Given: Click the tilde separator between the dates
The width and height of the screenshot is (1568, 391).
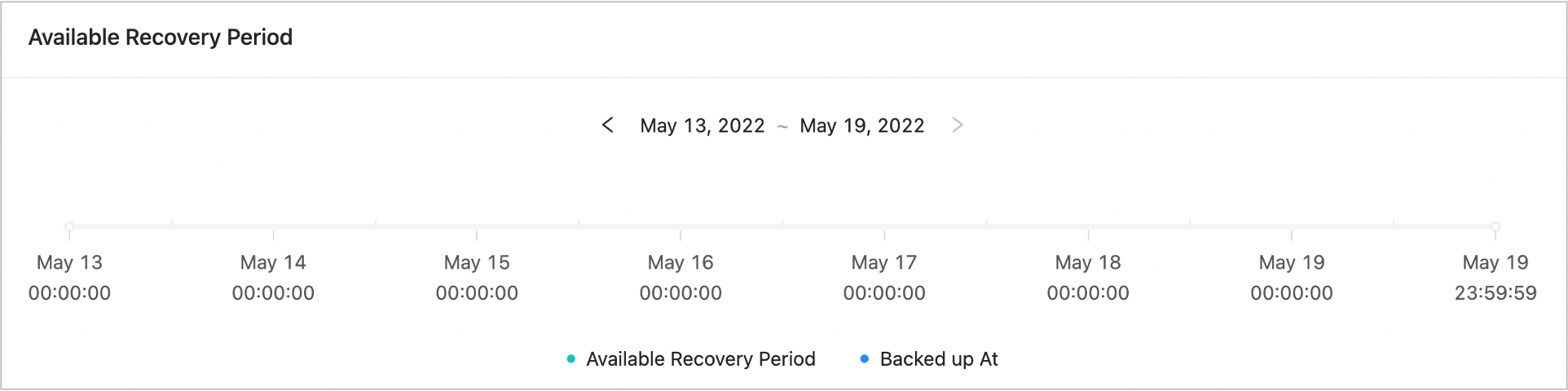Looking at the screenshot, I should coord(782,126).
